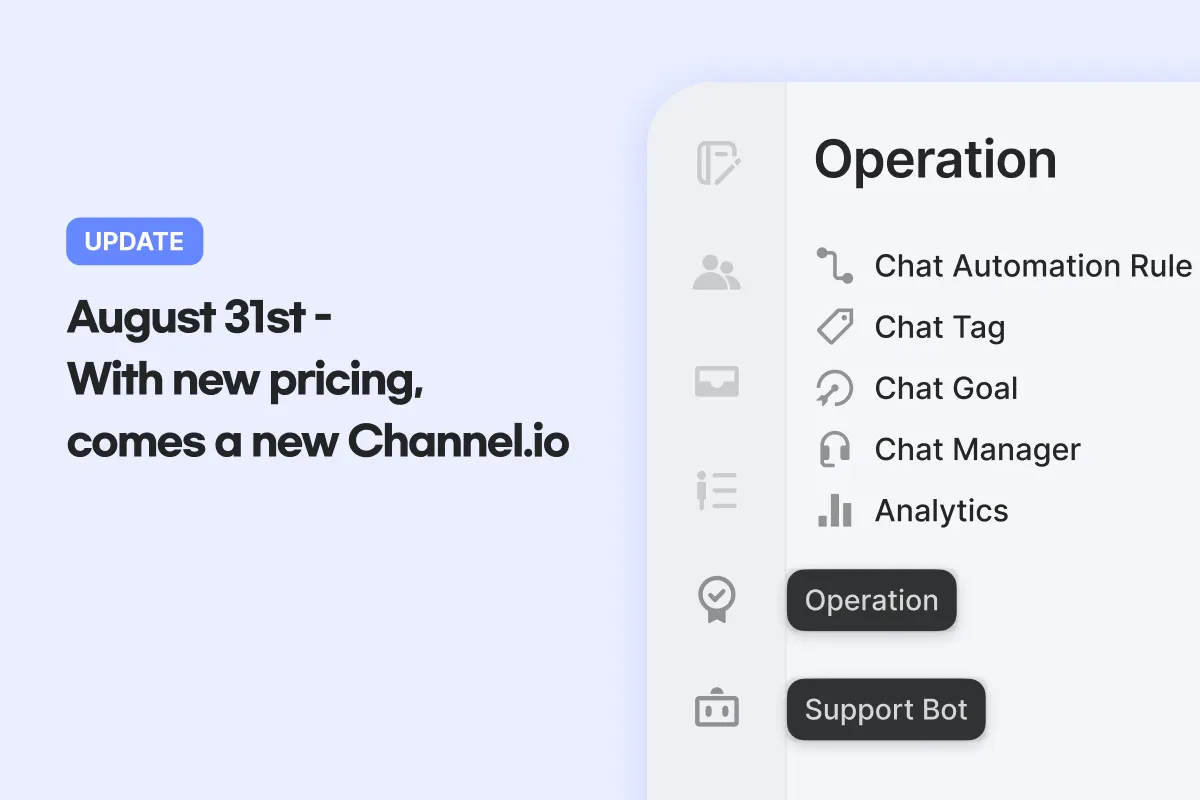Go to Chat Goal text item
This screenshot has width=1200, height=800.
point(946,388)
